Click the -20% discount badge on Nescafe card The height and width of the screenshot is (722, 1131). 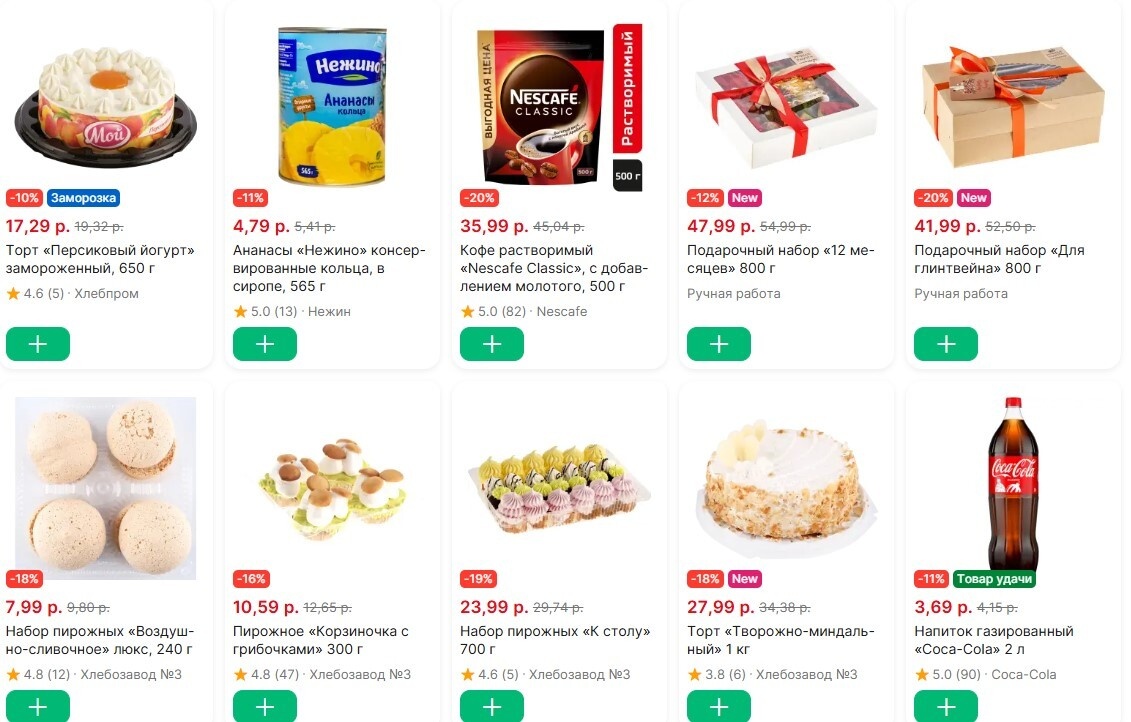click(x=479, y=197)
